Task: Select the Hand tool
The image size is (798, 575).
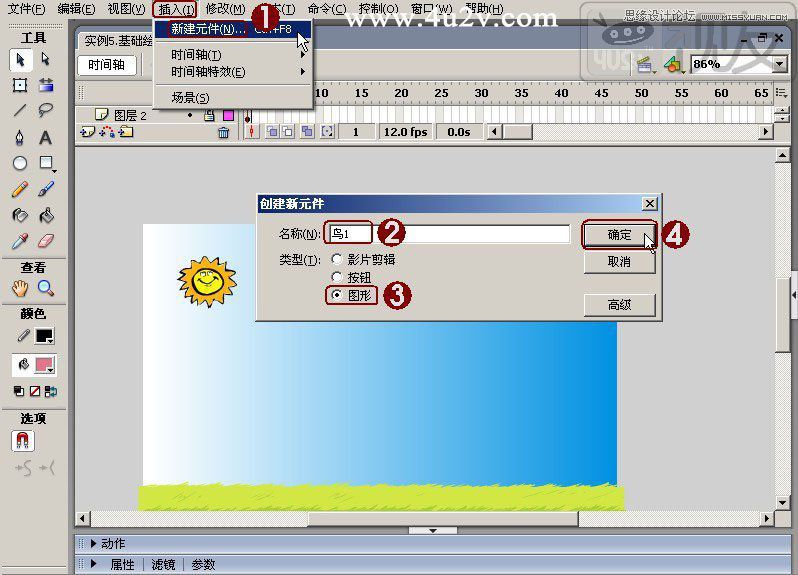Action: (19, 289)
